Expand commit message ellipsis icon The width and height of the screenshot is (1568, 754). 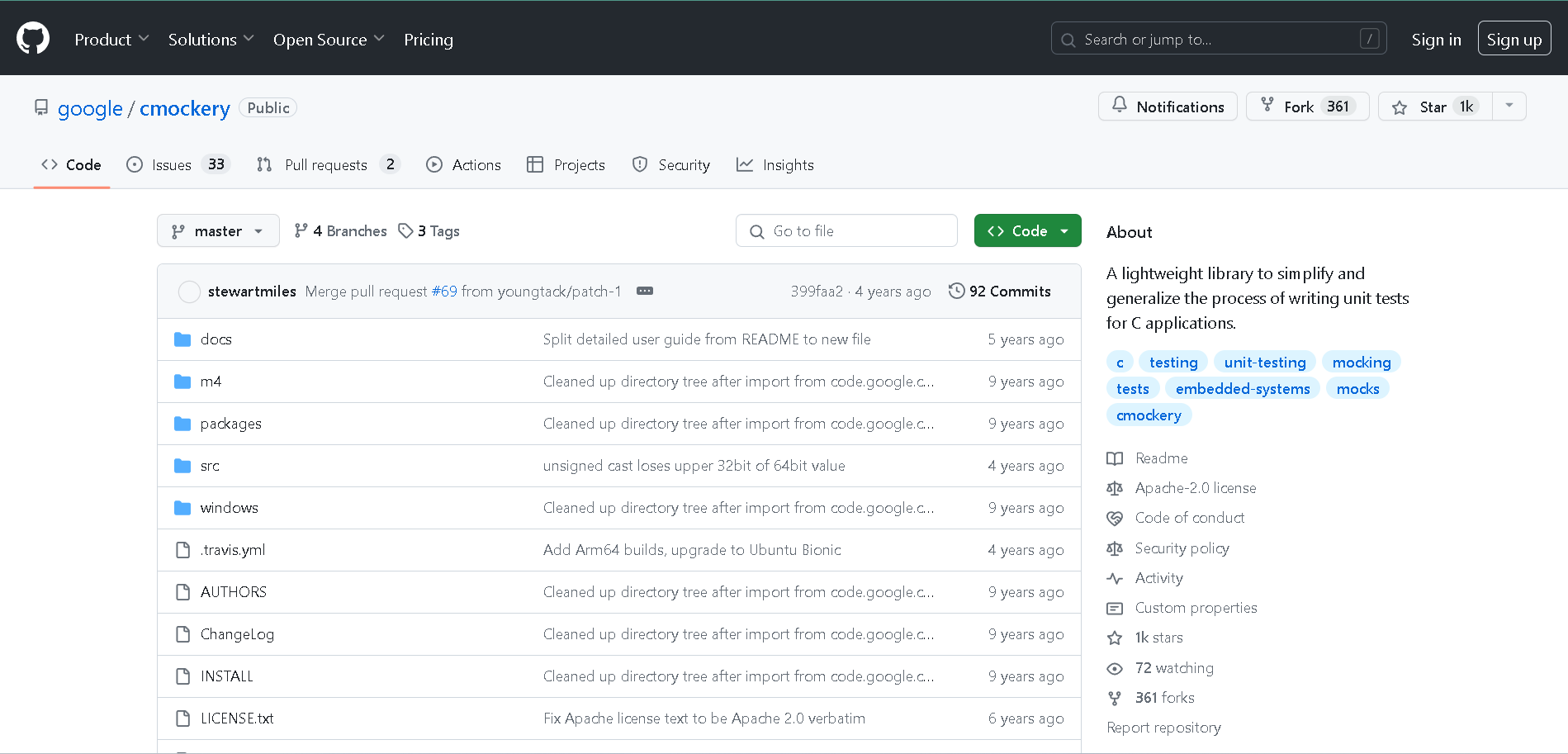[645, 291]
